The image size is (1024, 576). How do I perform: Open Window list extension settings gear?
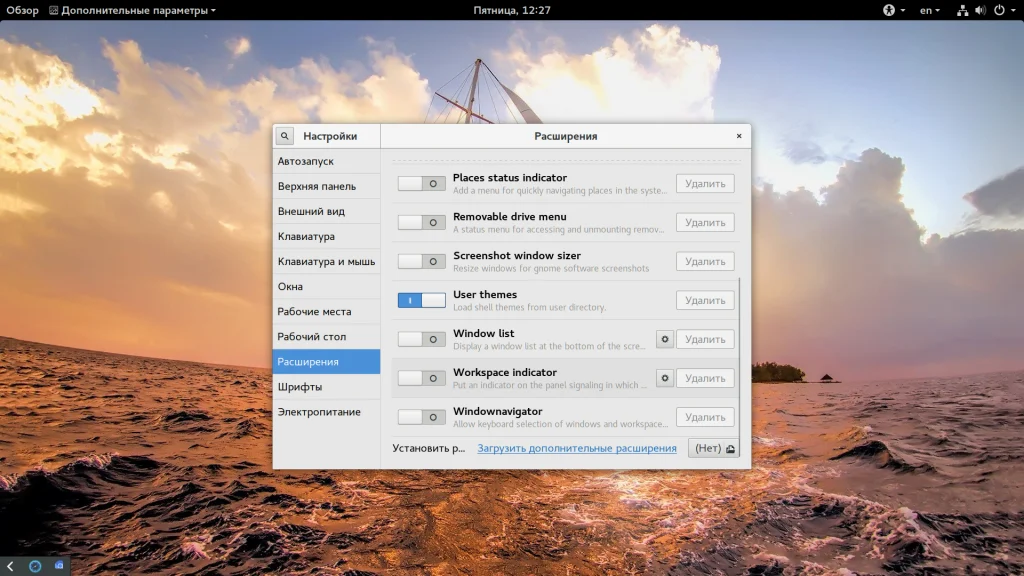click(665, 339)
